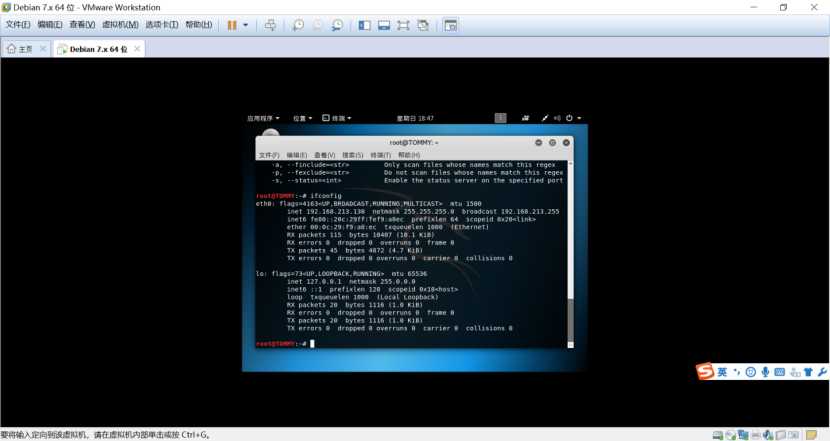Open Sogou soft keyboard icon
830x441 pixels.
tap(779, 372)
